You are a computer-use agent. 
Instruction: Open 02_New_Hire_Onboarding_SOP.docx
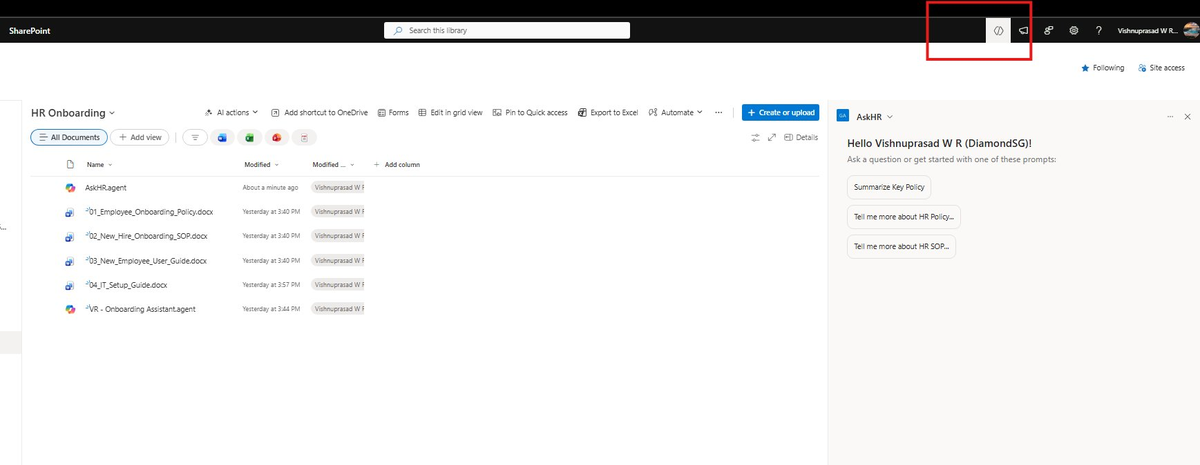[147, 236]
